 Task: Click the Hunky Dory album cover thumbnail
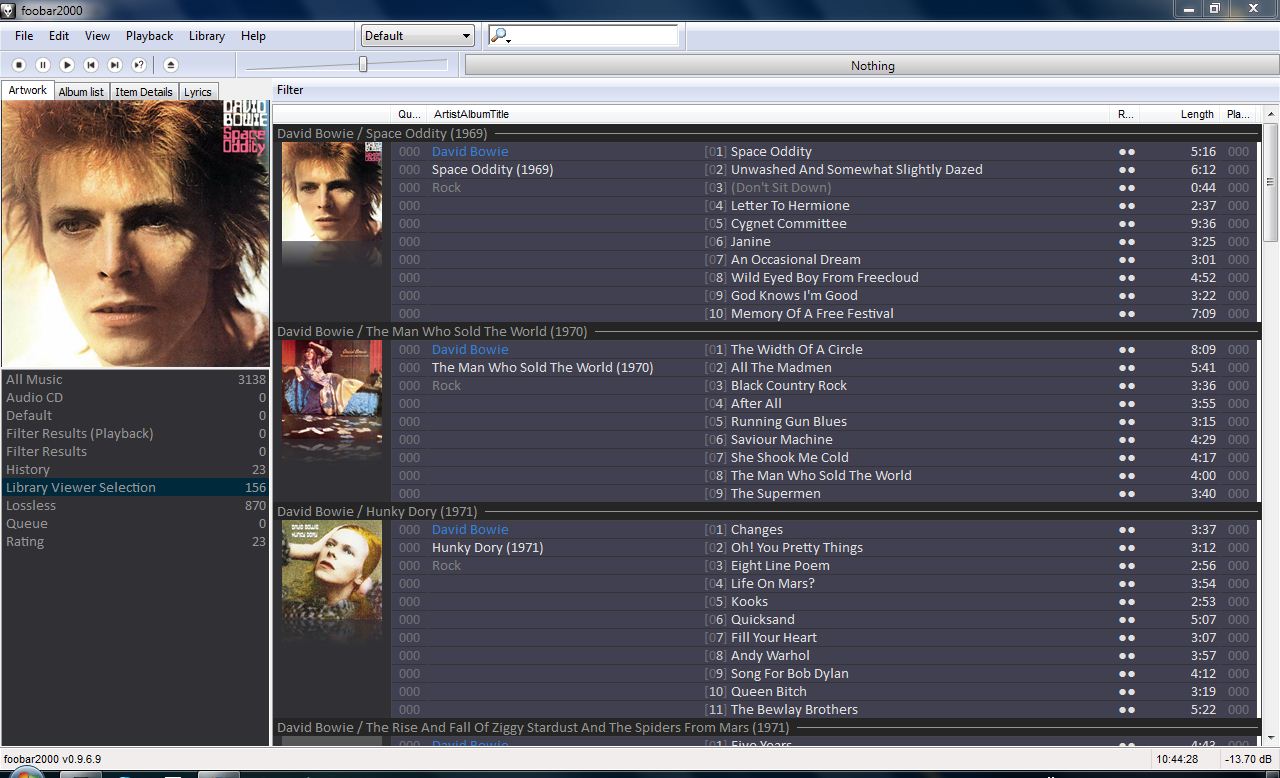(332, 570)
